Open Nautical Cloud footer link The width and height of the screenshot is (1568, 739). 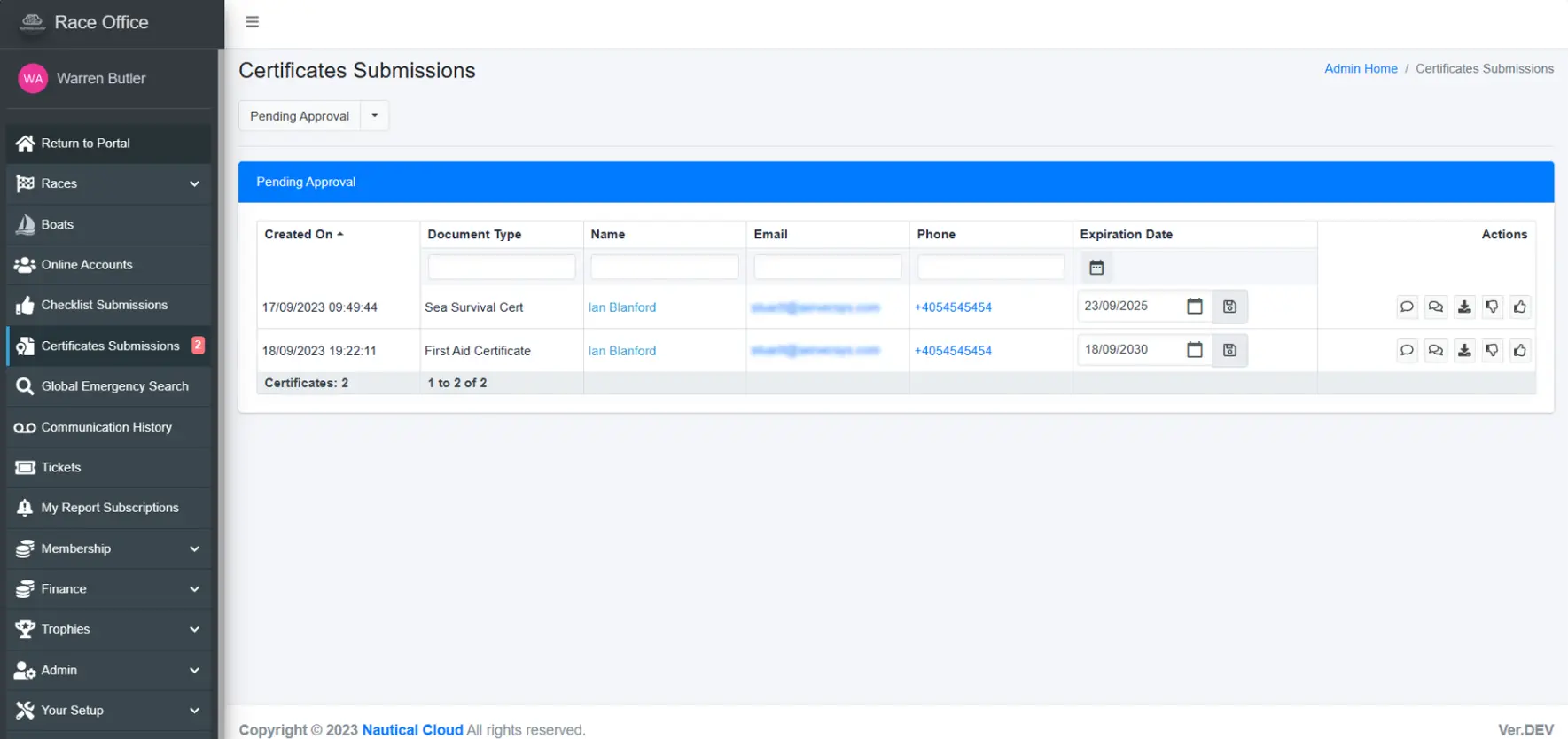(x=412, y=730)
